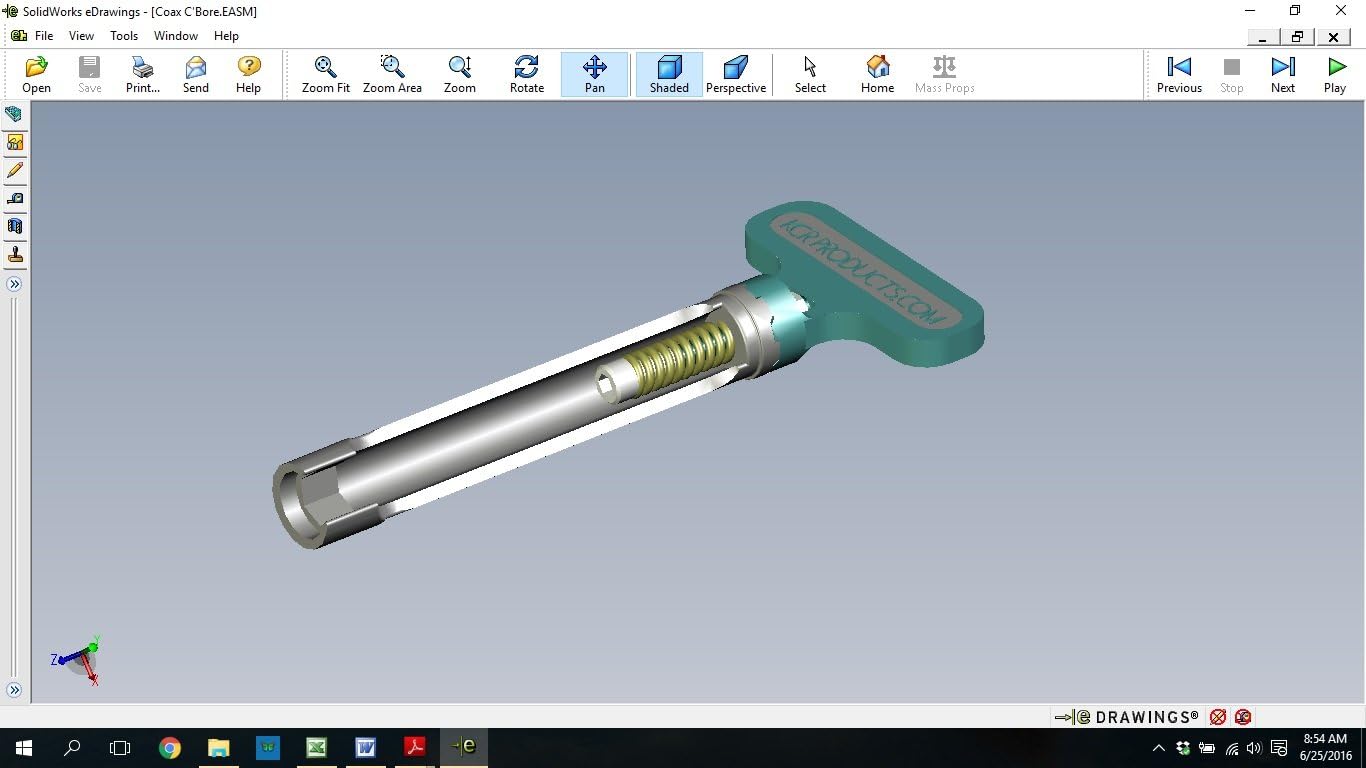Toggle Shaded display mode off
The height and width of the screenshot is (768, 1366).
pos(668,74)
